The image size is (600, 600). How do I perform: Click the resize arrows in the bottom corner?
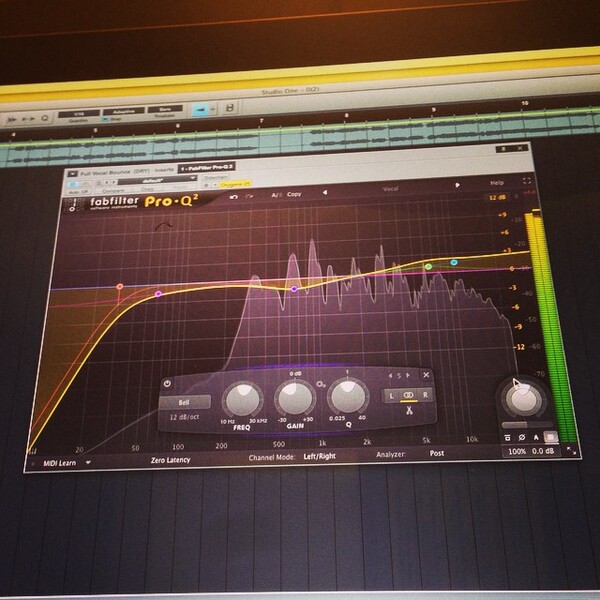click(x=571, y=451)
